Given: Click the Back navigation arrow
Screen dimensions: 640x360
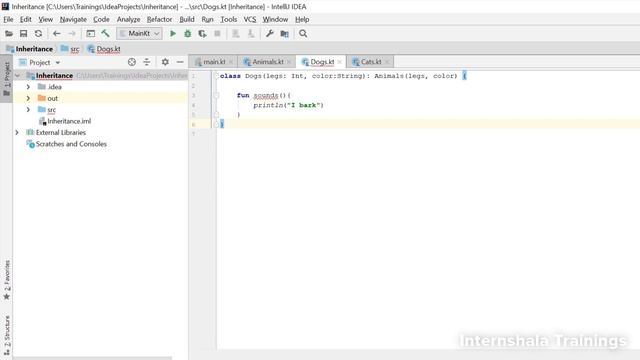Looking at the screenshot, I should (57, 33).
